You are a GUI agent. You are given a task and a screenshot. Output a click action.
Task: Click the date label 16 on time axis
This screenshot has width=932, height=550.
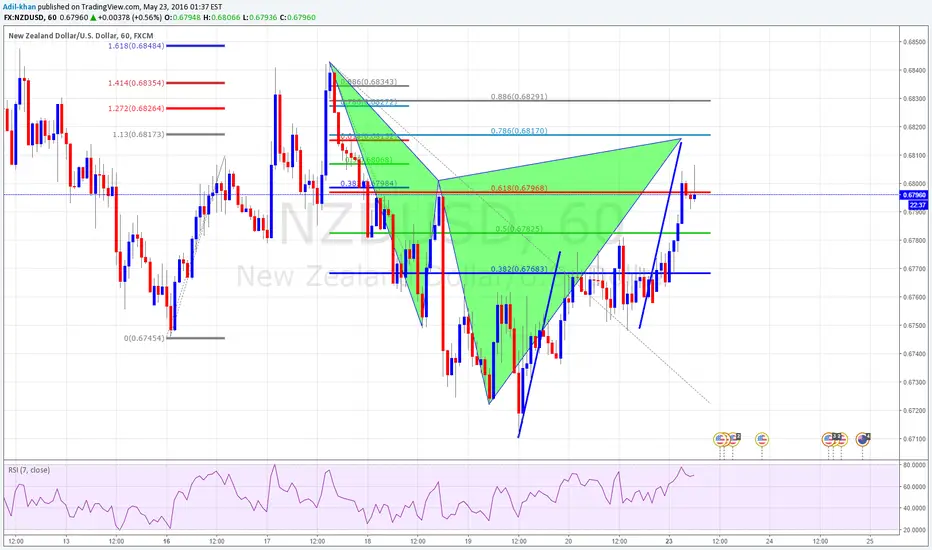coord(166,541)
